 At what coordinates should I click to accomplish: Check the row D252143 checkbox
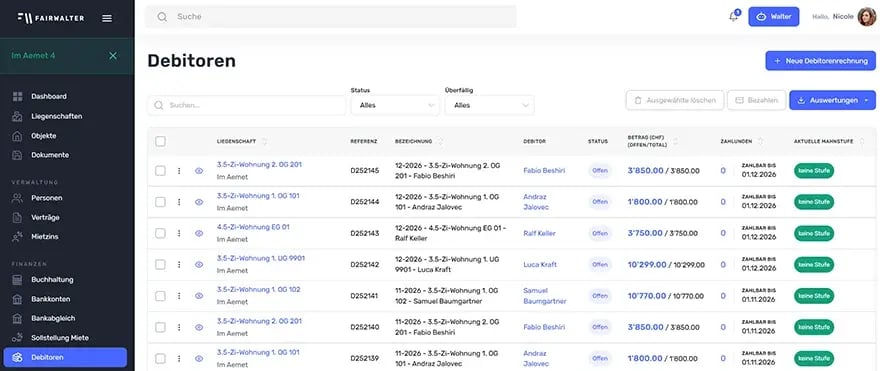click(161, 233)
